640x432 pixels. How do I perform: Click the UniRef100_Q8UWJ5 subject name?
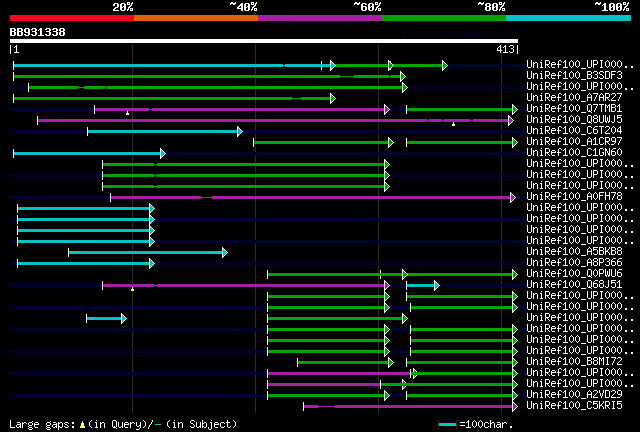pyautogui.click(x=574, y=120)
